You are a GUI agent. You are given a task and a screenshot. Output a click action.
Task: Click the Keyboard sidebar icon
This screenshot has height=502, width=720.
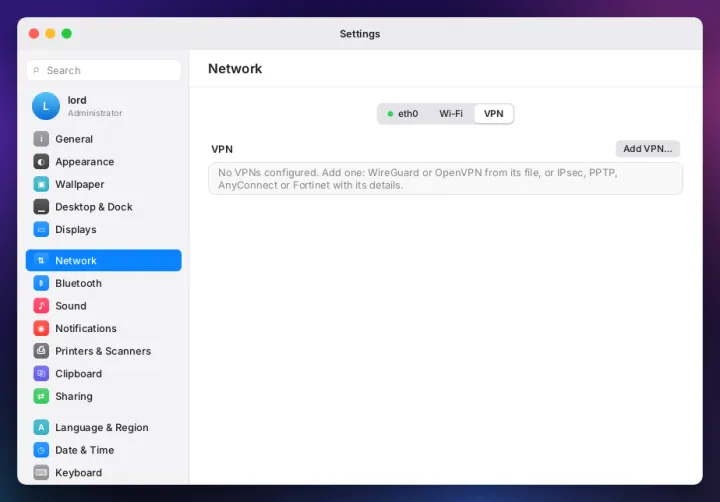click(x=41, y=472)
